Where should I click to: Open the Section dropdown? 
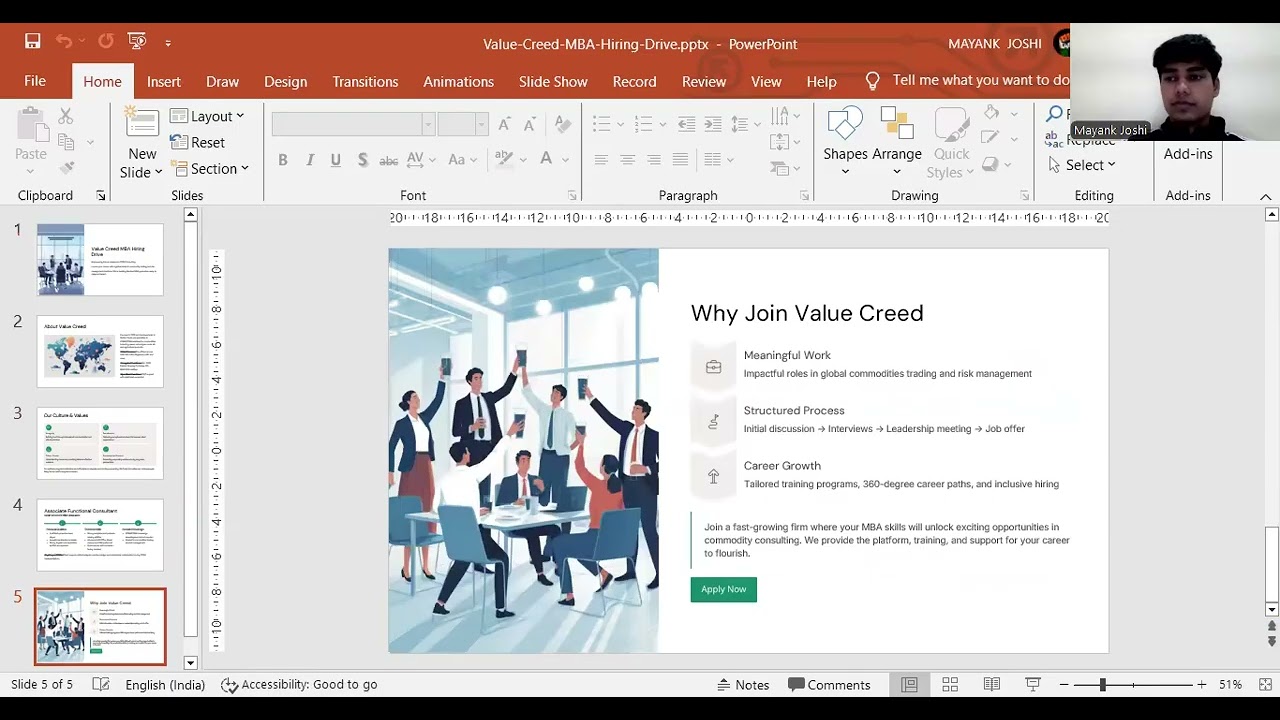[x=209, y=168]
